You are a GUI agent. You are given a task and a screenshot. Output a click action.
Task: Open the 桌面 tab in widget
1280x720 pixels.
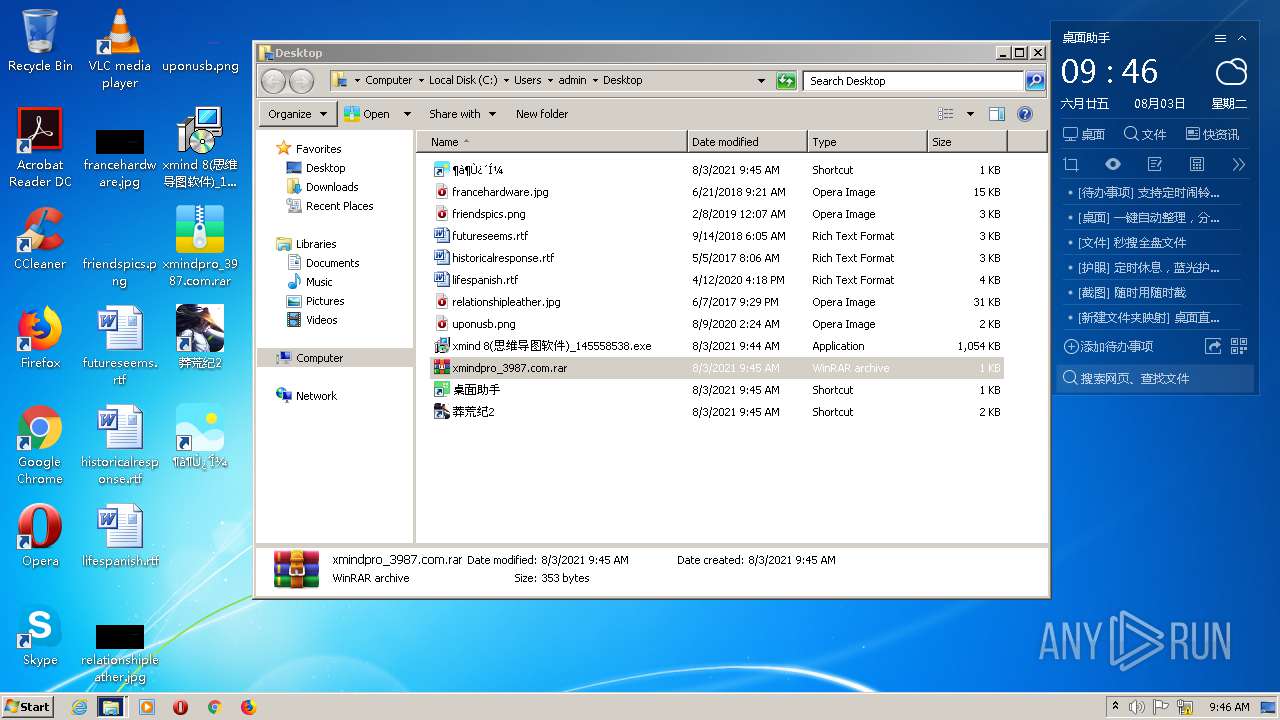click(x=1083, y=134)
